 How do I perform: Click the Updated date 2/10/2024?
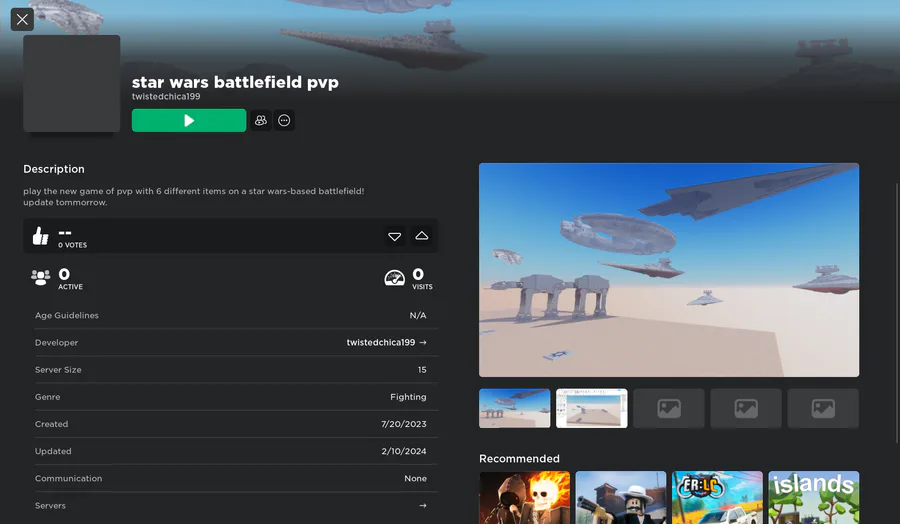point(404,451)
